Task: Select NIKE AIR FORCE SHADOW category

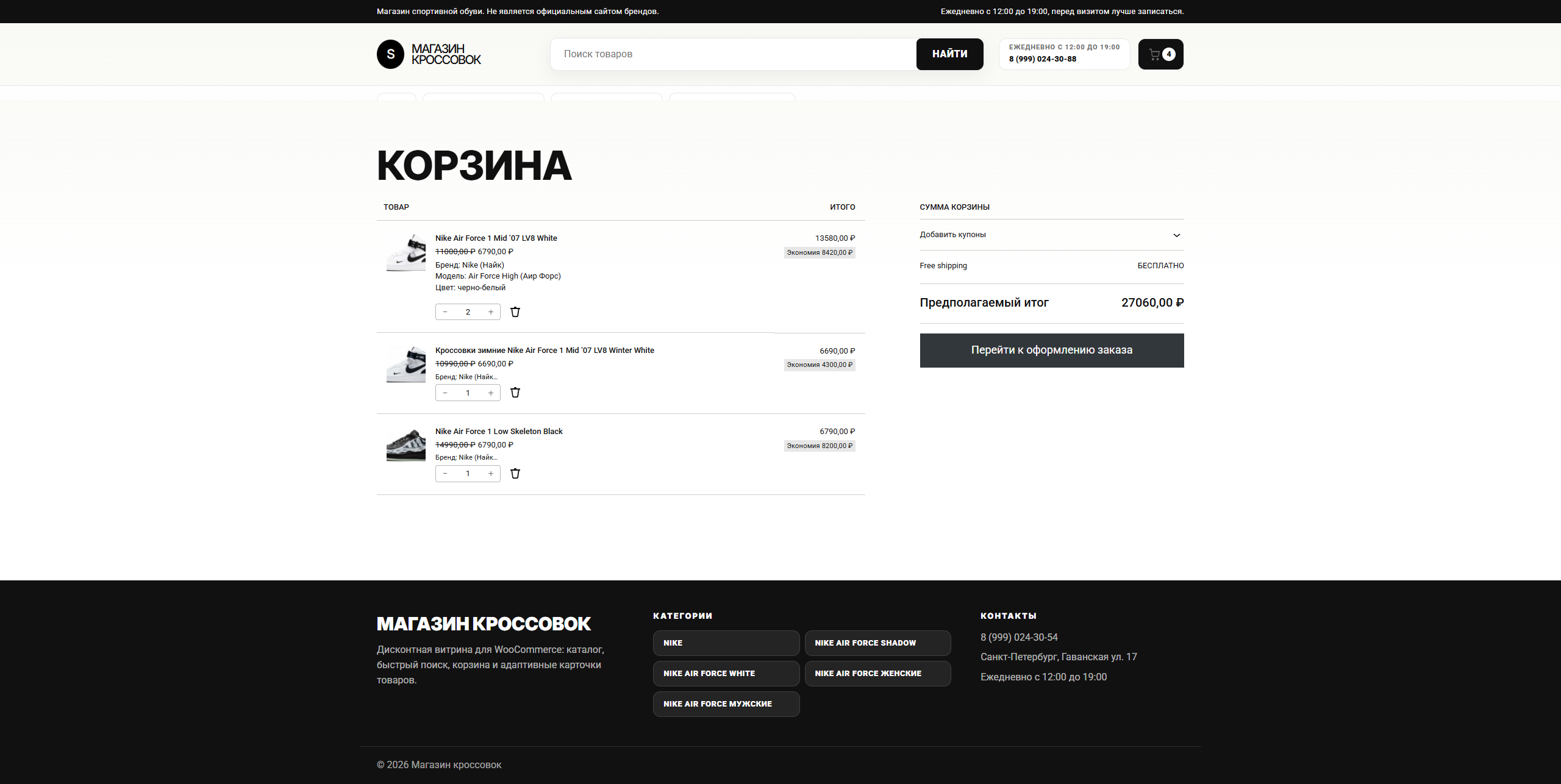Action: tap(877, 643)
